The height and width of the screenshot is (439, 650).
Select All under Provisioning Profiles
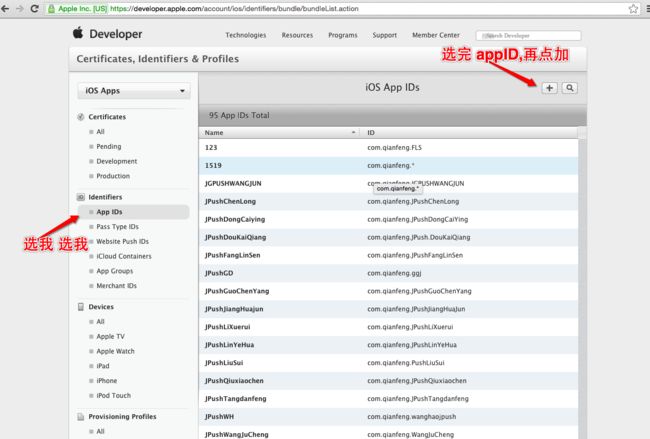point(100,432)
